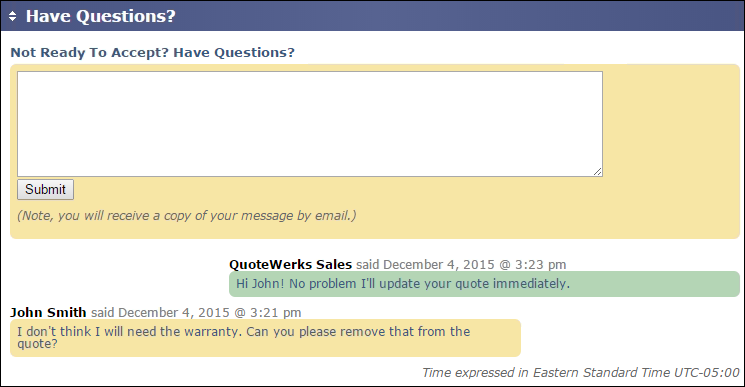The image size is (745, 387).
Task: Click 'UTC-05:00' in the timezone footer
Action: (707, 373)
